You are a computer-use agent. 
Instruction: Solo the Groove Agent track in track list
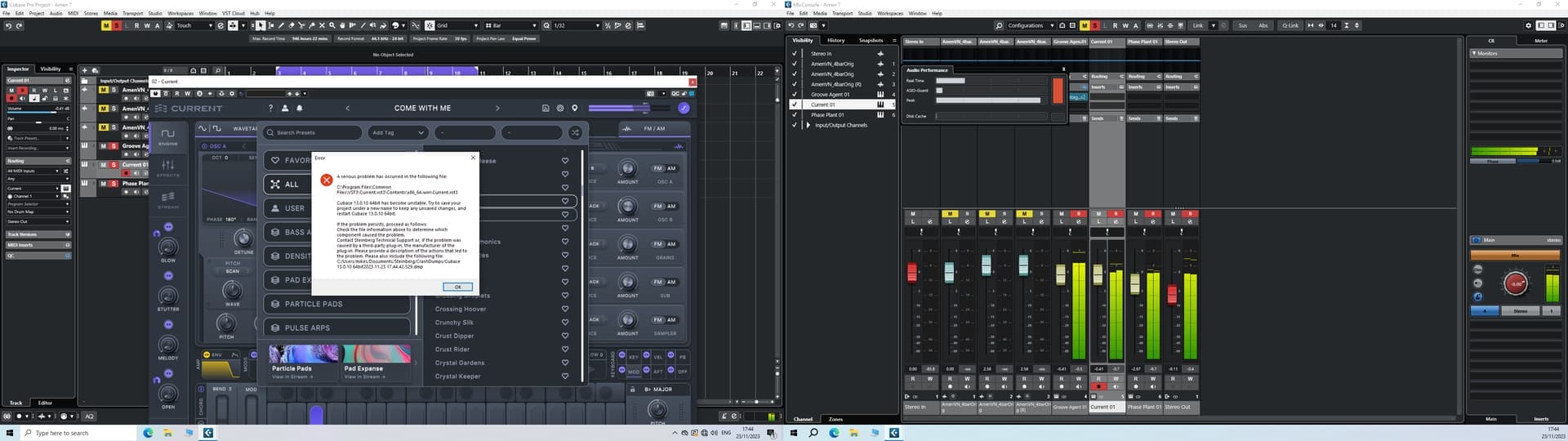click(x=114, y=145)
